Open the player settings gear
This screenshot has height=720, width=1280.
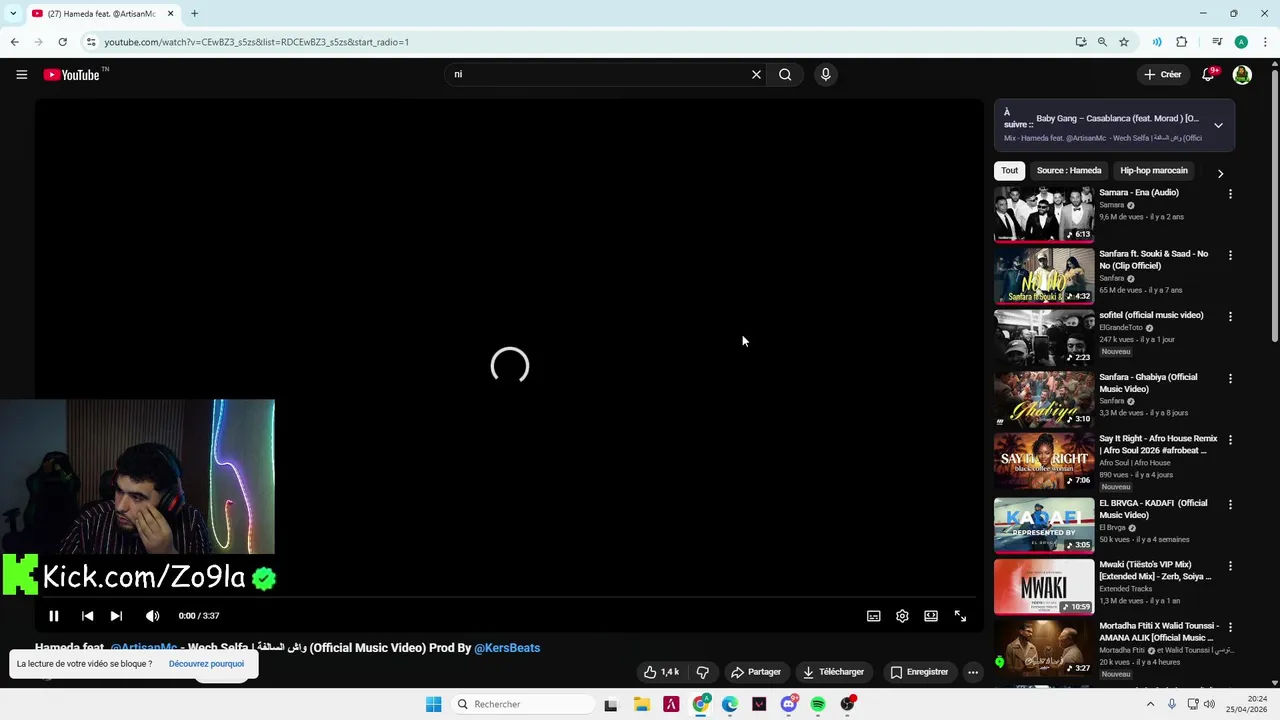pyautogui.click(x=902, y=616)
